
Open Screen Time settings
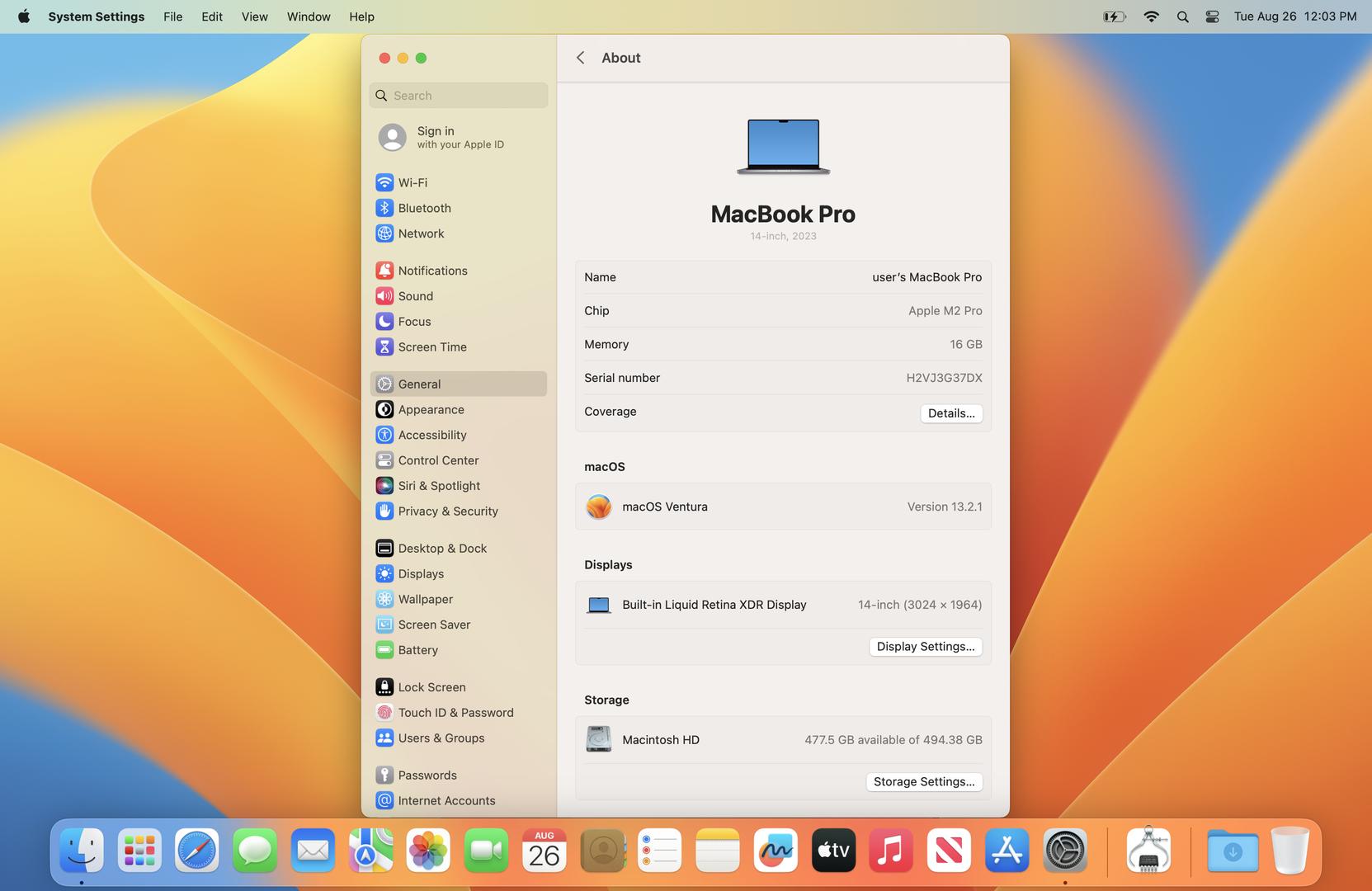(458, 347)
